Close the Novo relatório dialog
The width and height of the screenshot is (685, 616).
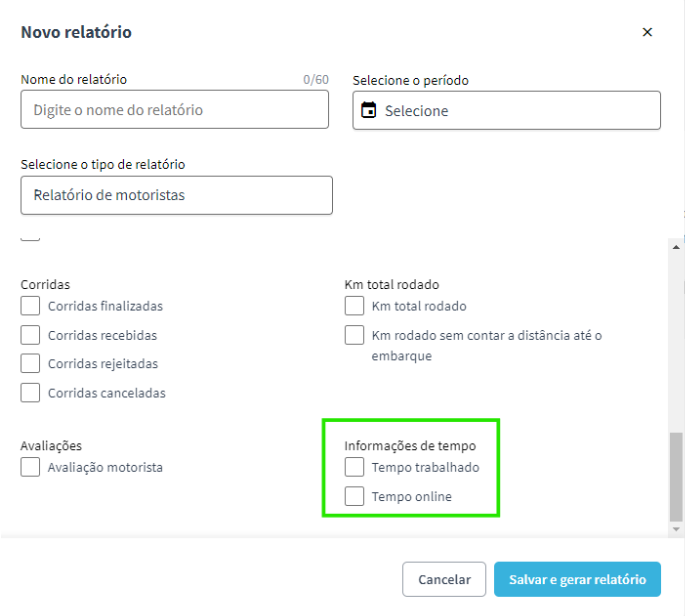click(647, 32)
